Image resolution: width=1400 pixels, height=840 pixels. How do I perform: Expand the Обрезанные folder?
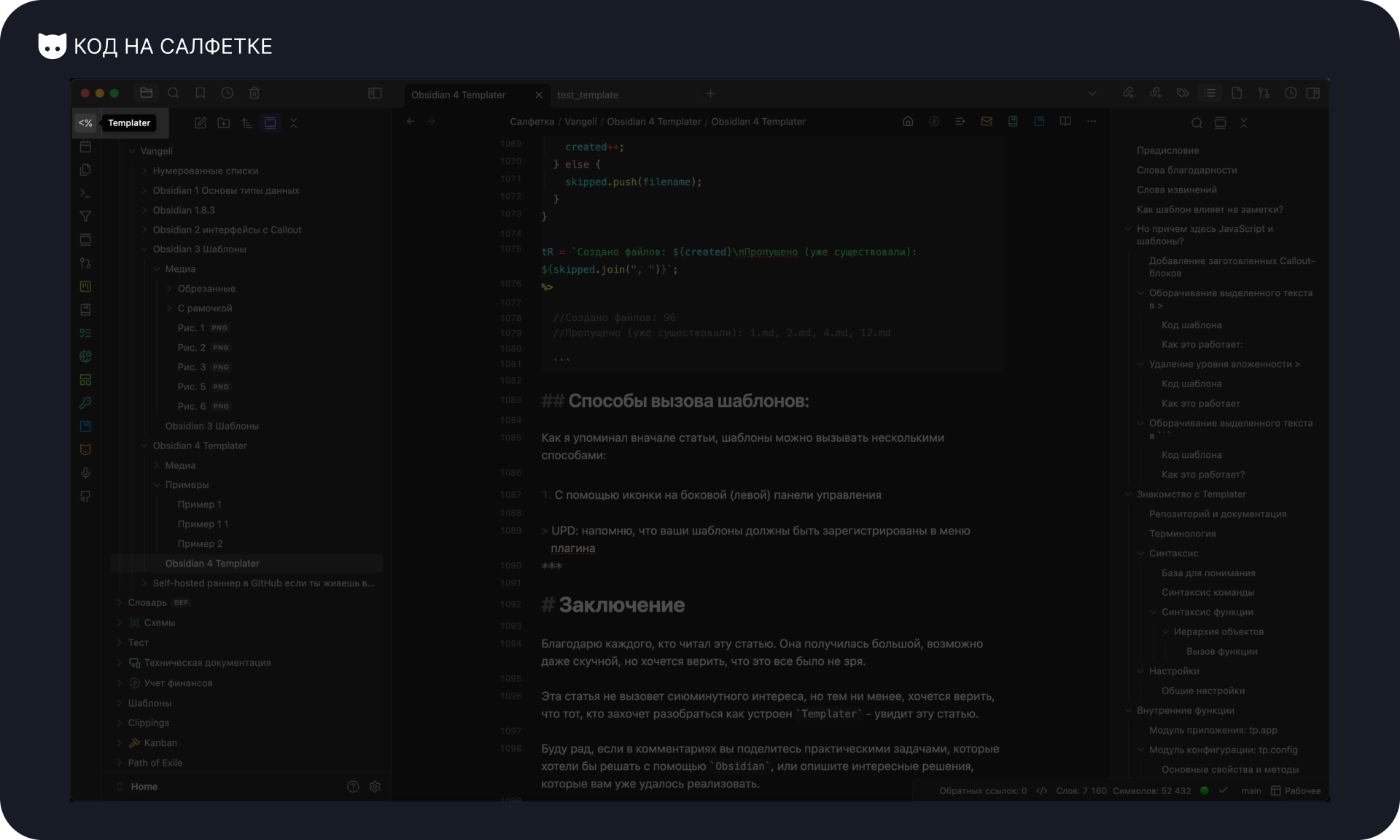pyautogui.click(x=169, y=289)
